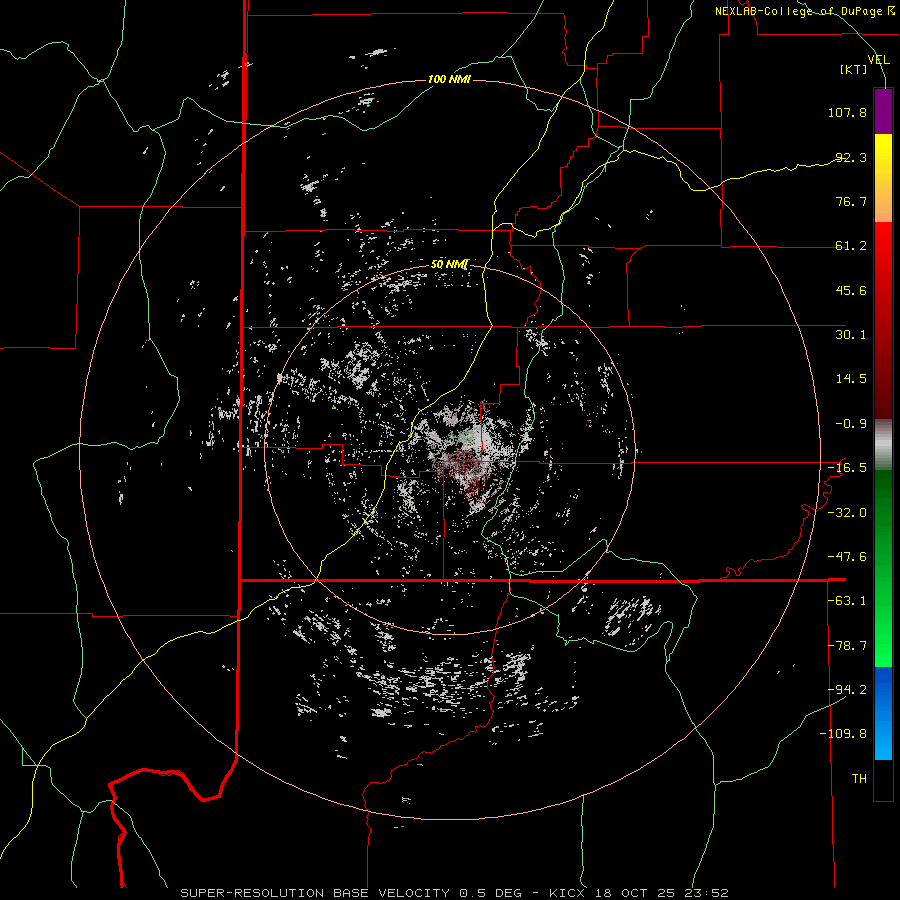
Task: Select the -63.1 legend value
Action: point(847,601)
